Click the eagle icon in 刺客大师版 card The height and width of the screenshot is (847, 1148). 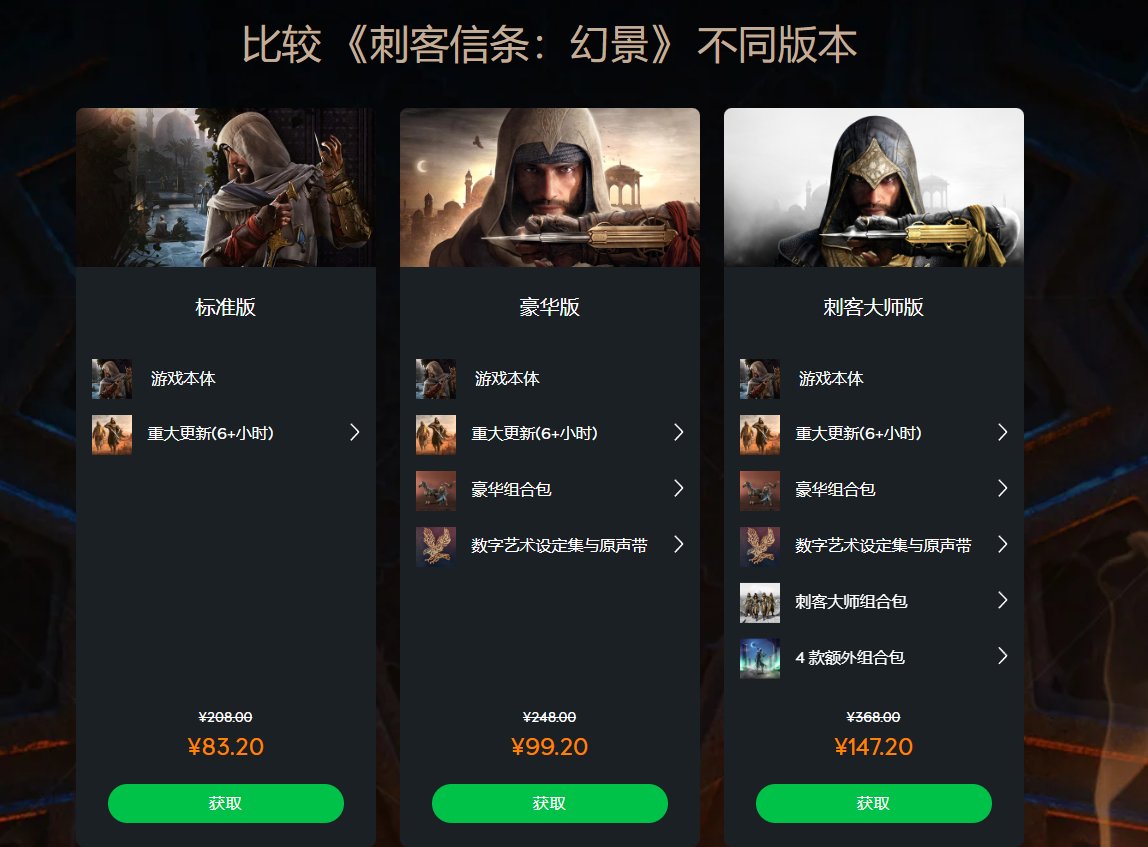[760, 546]
